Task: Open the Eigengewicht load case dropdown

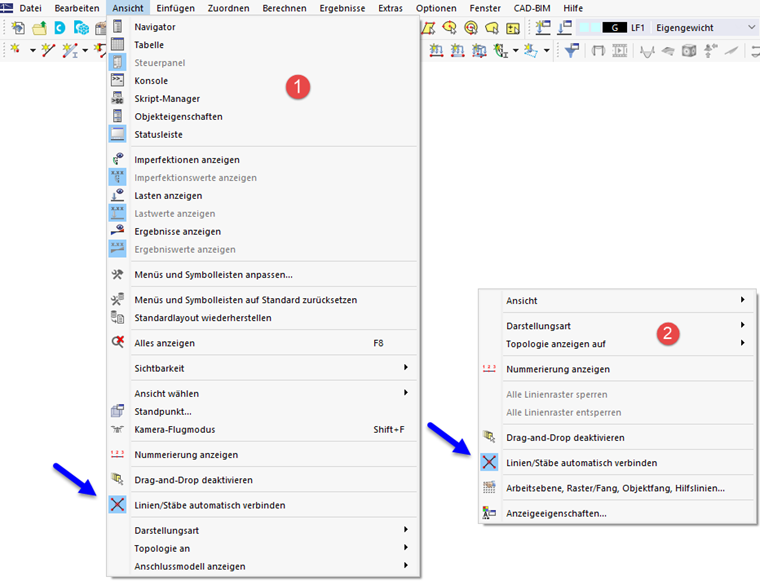Action: point(751,28)
